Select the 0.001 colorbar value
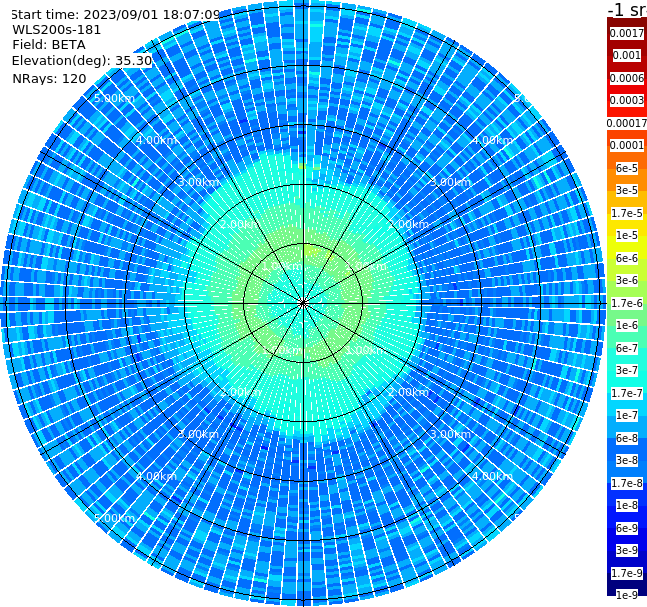The image size is (647, 607). click(x=627, y=55)
